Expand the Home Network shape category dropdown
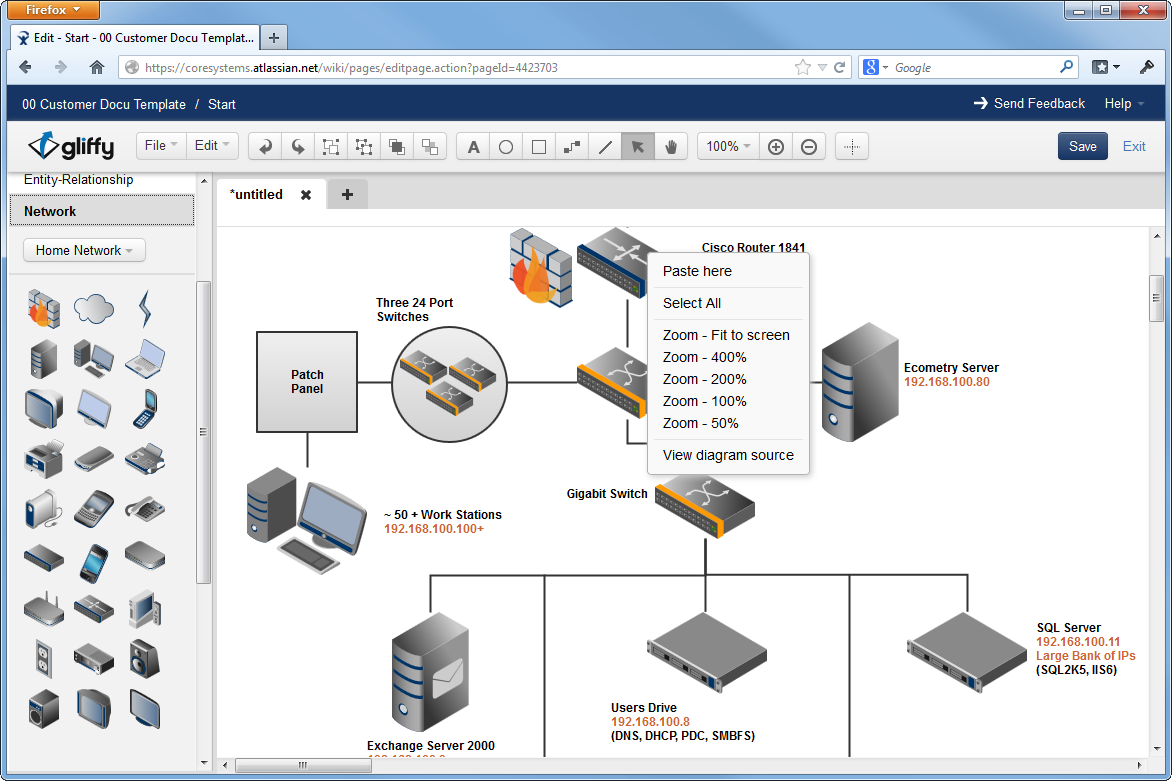 click(x=84, y=250)
